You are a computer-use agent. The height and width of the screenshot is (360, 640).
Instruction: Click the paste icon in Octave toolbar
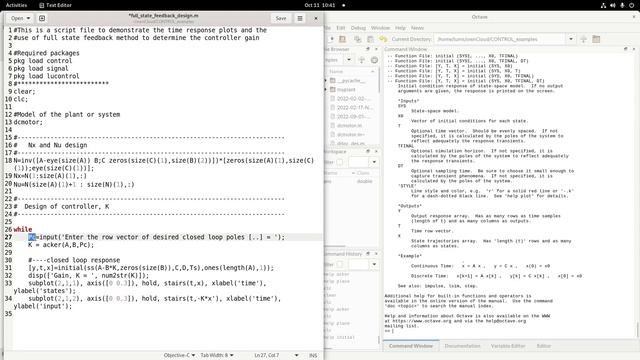pyautogui.click(x=370, y=39)
